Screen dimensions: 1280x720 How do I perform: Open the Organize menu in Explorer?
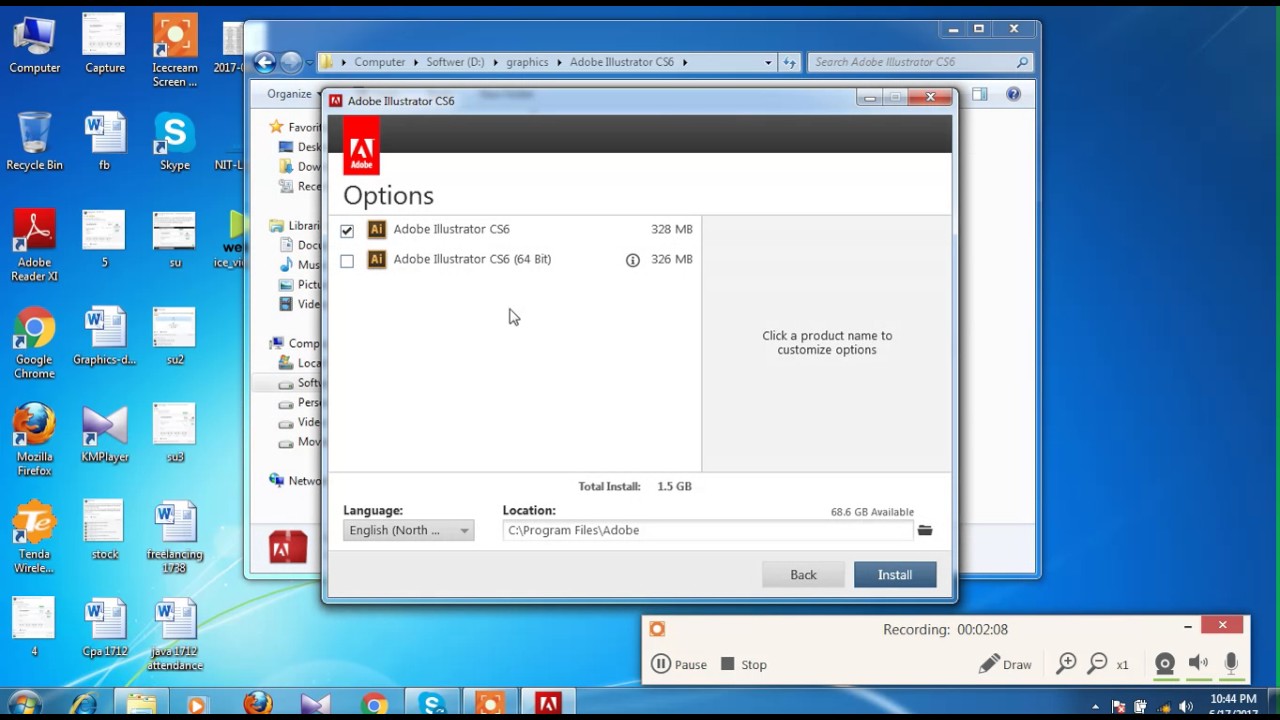point(292,94)
